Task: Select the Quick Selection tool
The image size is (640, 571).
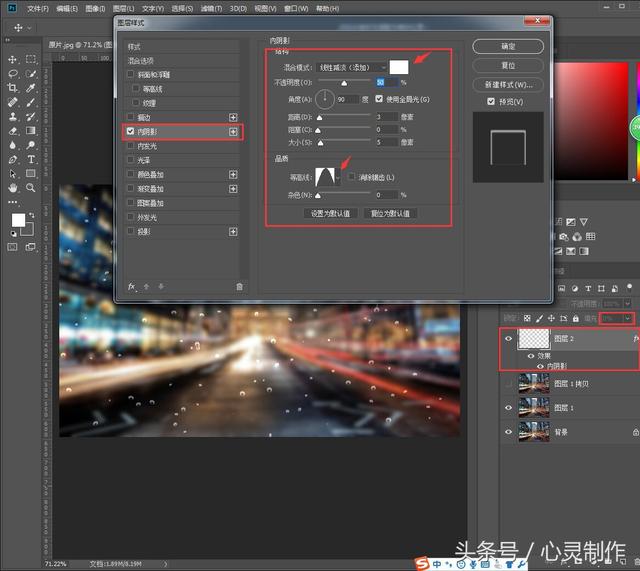Action: click(31, 74)
